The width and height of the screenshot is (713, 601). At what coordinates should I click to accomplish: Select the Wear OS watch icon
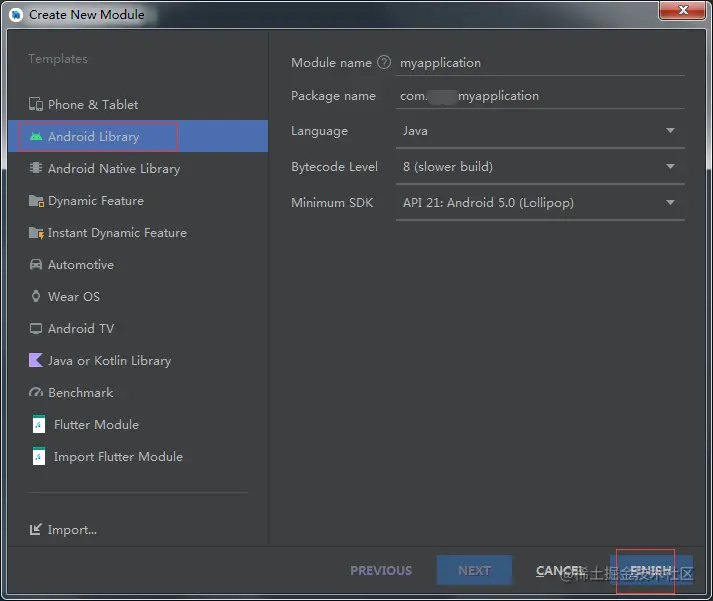click(36, 296)
